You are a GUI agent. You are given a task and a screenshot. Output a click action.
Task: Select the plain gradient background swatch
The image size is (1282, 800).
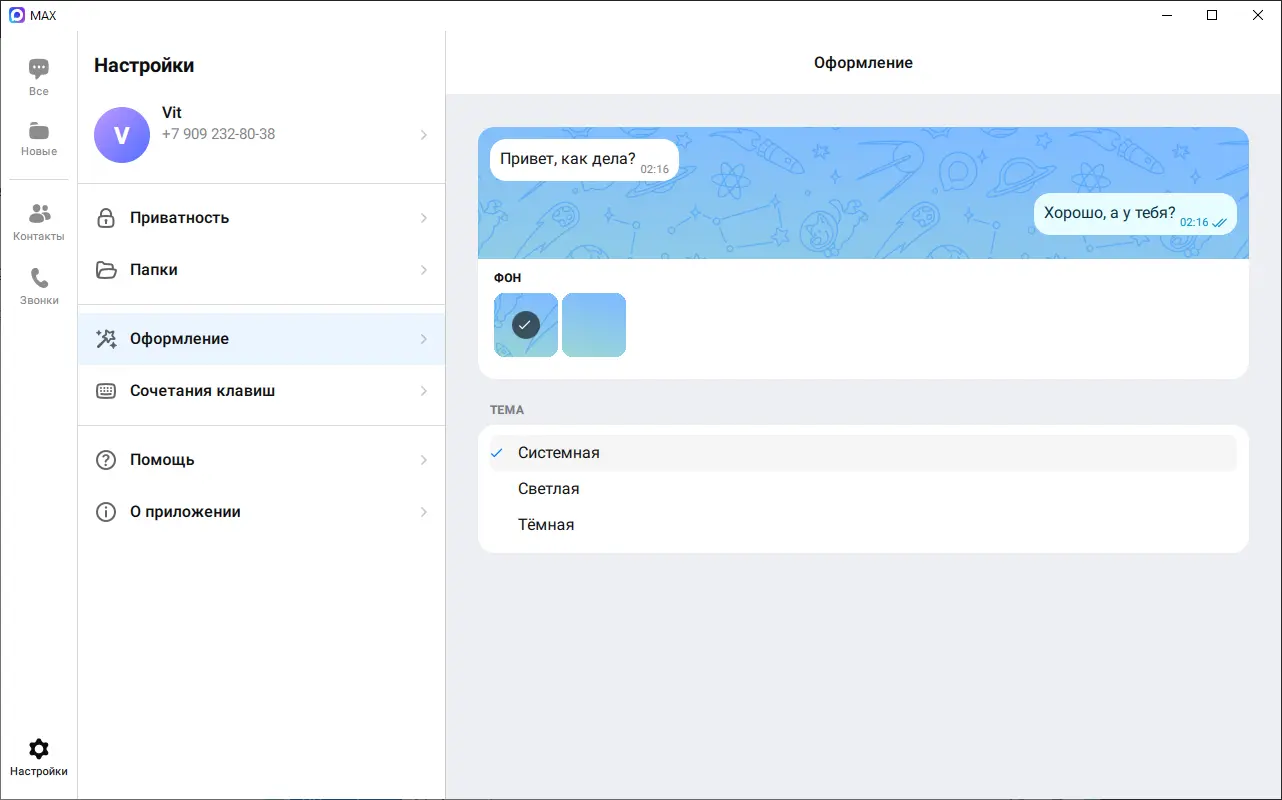pos(594,325)
